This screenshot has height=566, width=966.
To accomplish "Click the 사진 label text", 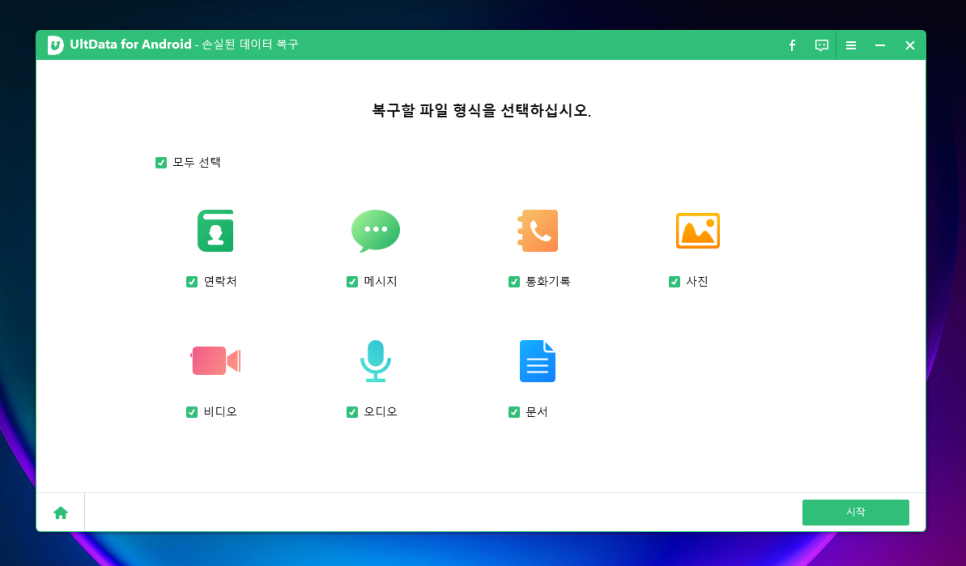I will point(697,281).
